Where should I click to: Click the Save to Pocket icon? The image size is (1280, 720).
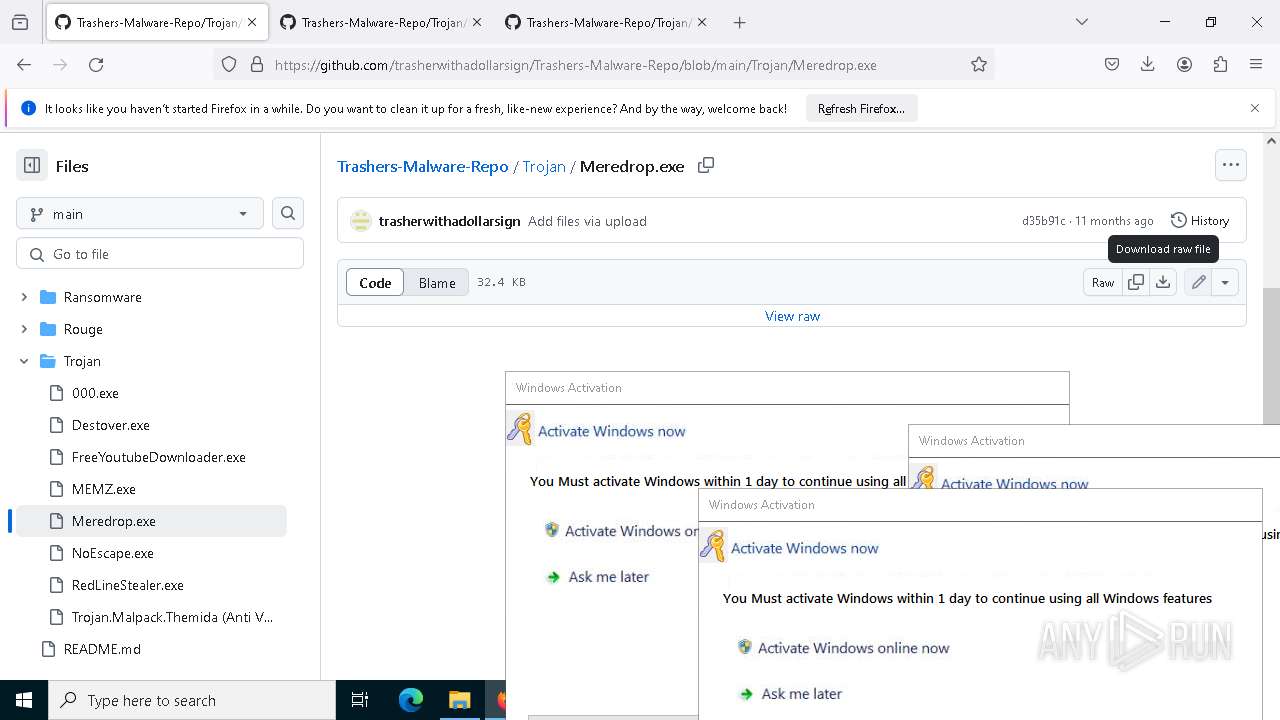pos(1112,64)
